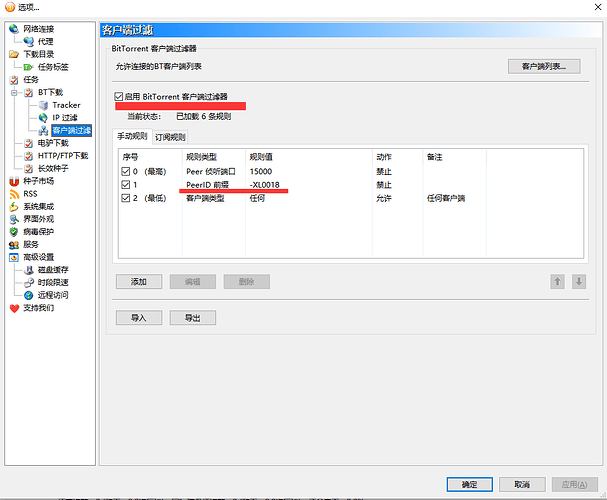
Task: Click the 种子市场 magnet icon
Action: (14, 181)
